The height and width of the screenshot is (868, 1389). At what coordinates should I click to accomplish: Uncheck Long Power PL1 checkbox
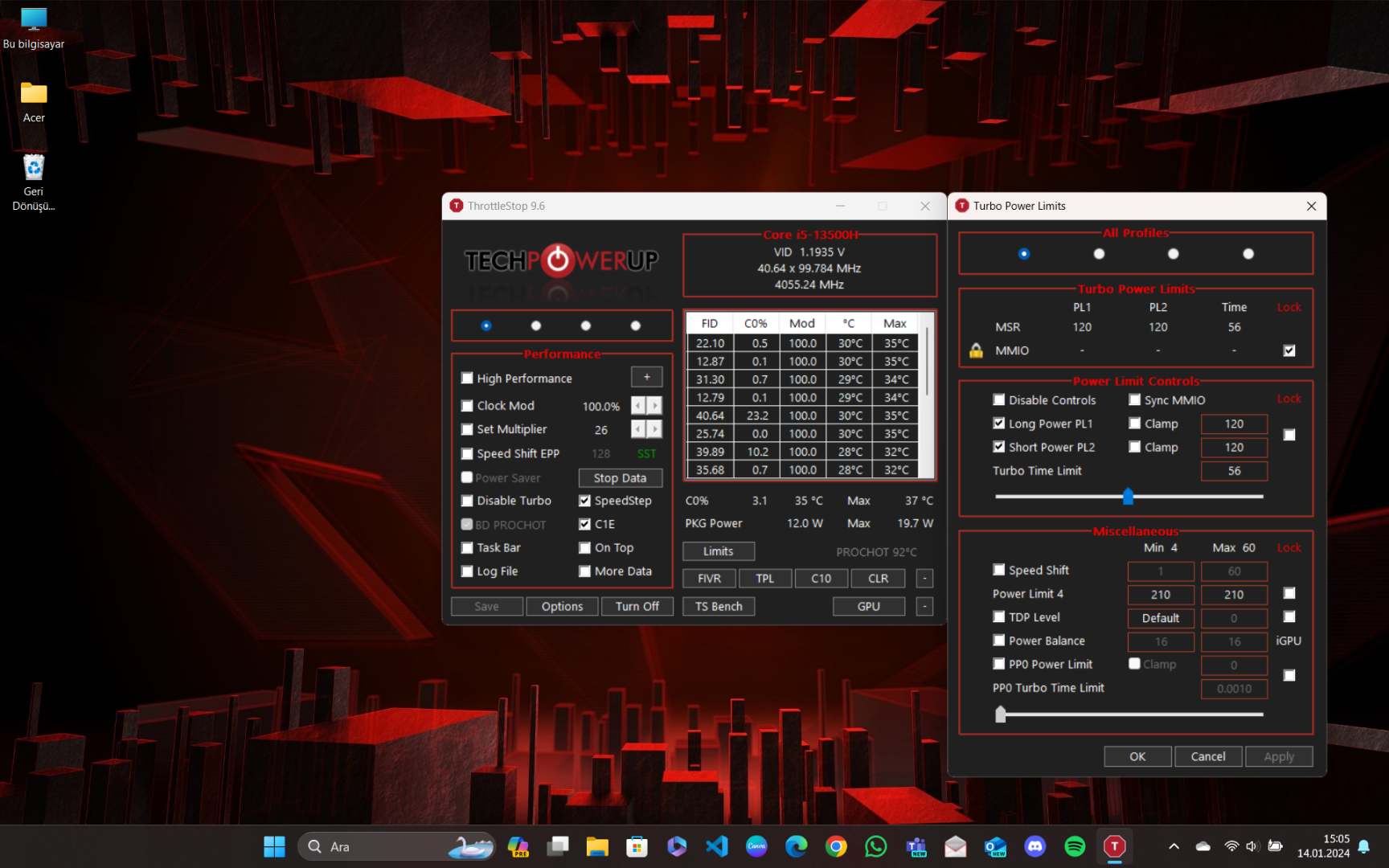point(999,424)
